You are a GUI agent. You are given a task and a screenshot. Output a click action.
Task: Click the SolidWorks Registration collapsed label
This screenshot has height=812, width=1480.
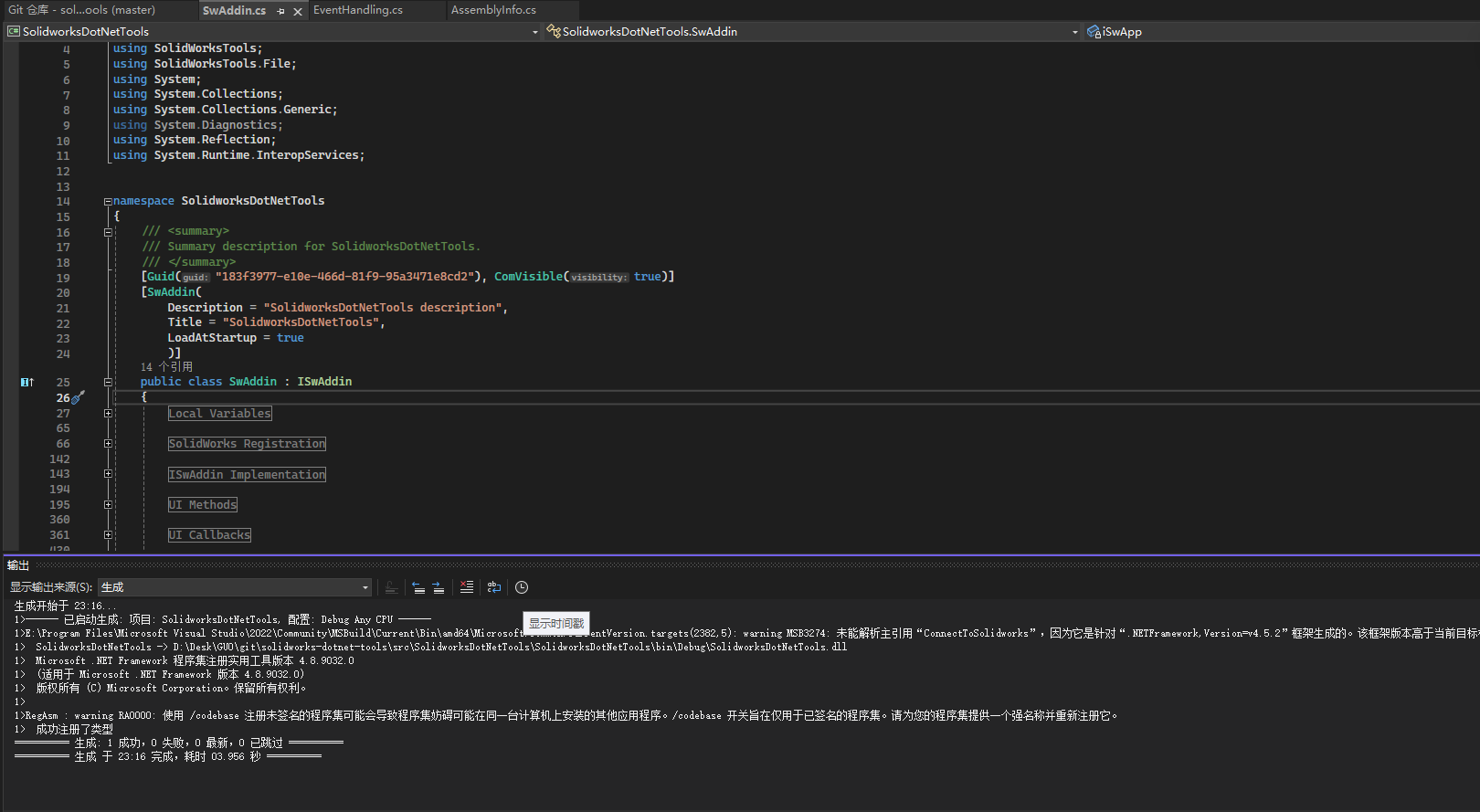pos(247,444)
